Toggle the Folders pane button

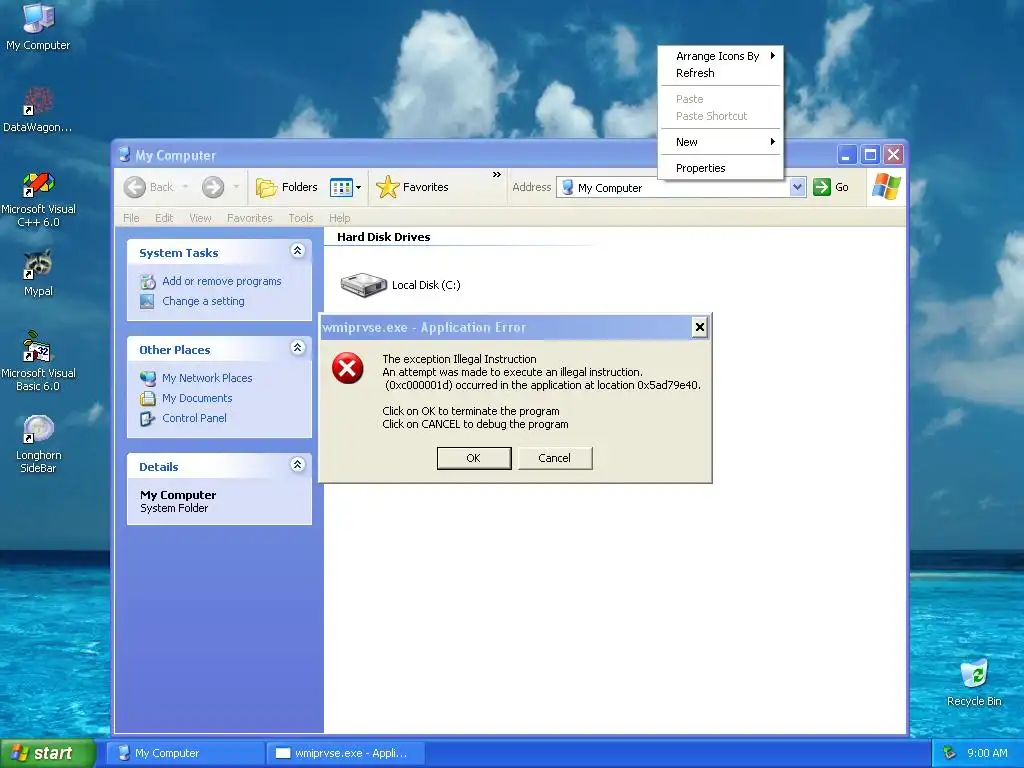(286, 187)
